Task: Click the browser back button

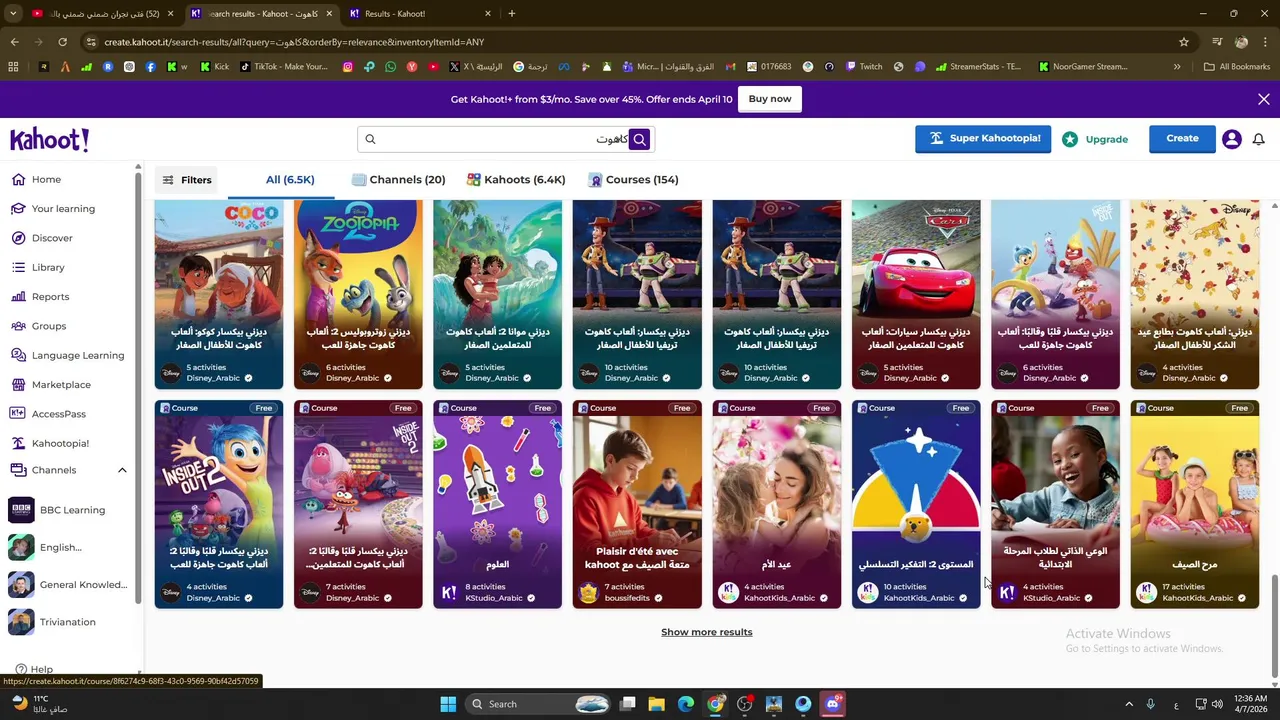Action: click(x=14, y=42)
